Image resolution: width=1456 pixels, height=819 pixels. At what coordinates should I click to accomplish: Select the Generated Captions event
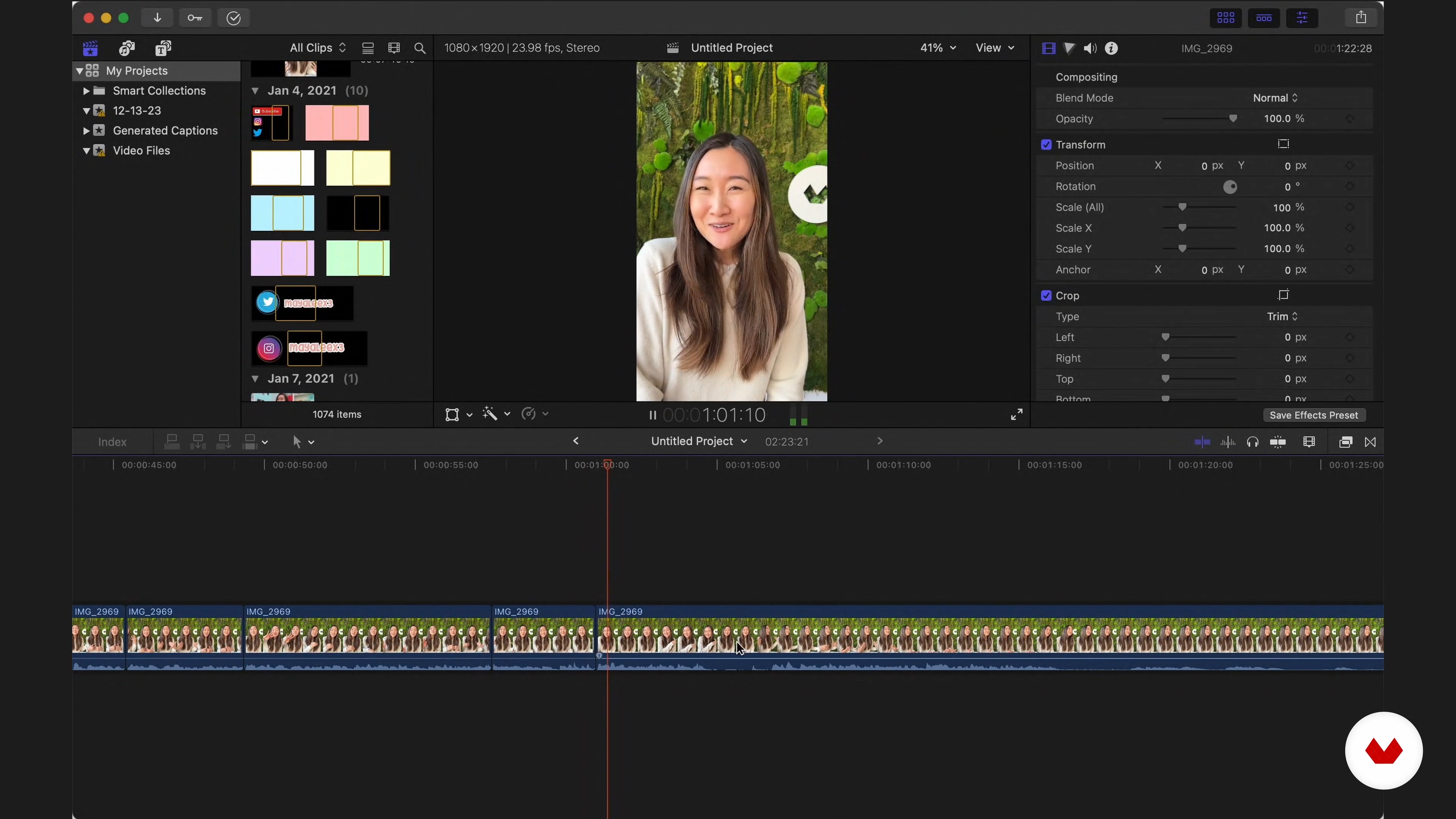[165, 130]
